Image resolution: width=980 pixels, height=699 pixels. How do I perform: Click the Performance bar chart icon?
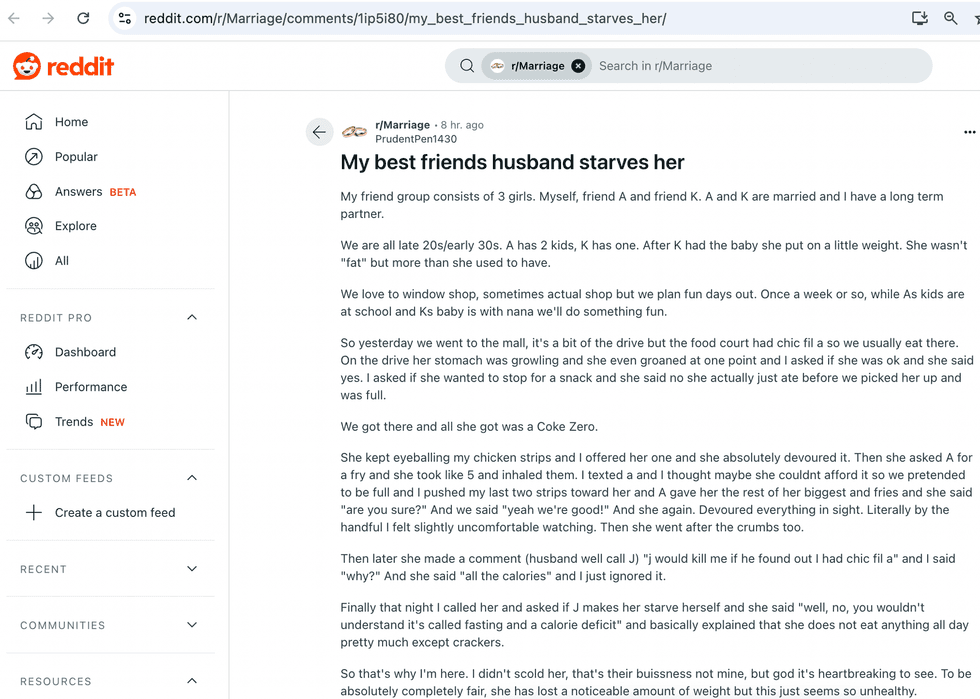tap(34, 387)
